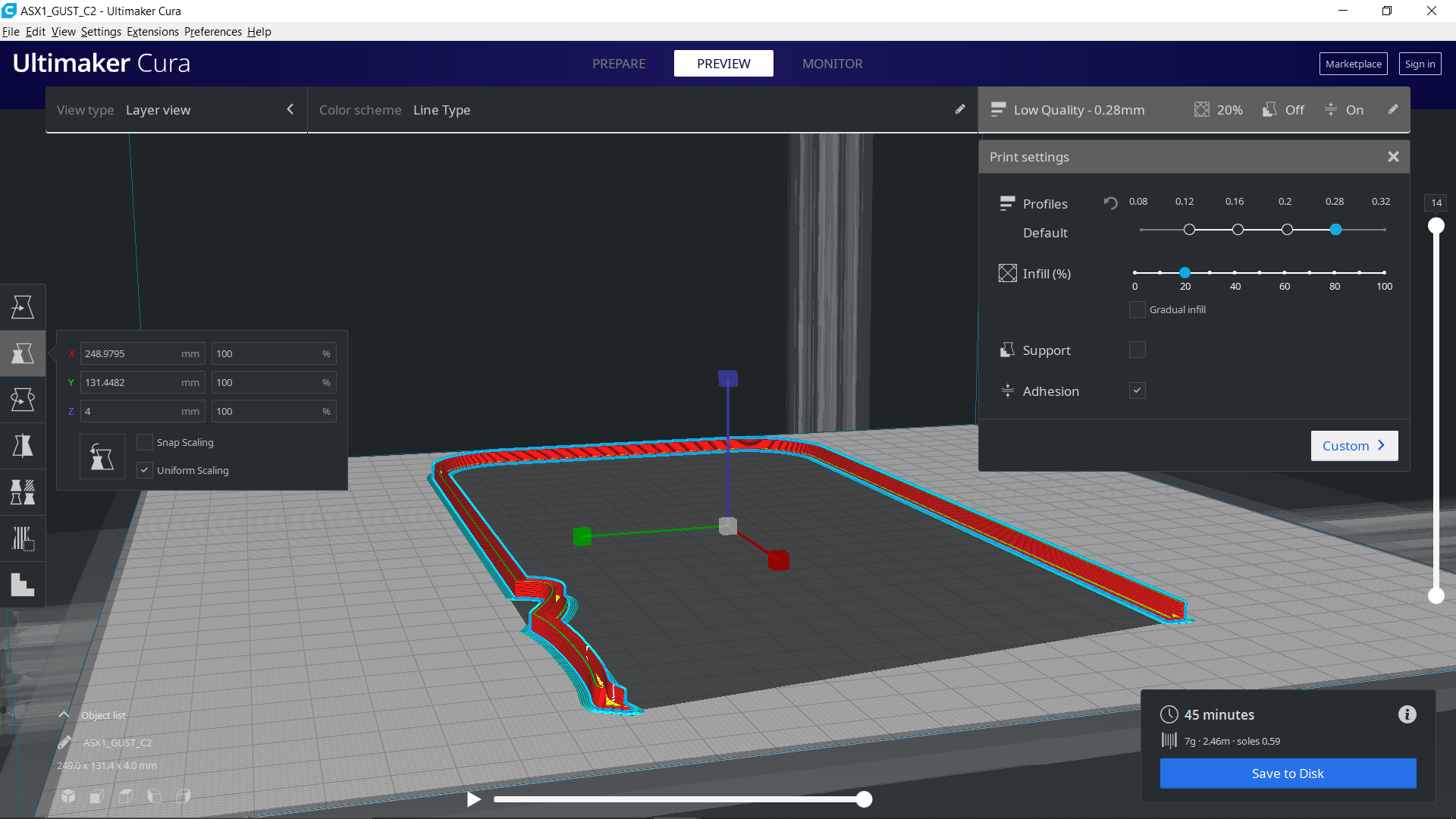The height and width of the screenshot is (819, 1456).
Task: Toggle the Support checkbox
Action: click(1137, 350)
